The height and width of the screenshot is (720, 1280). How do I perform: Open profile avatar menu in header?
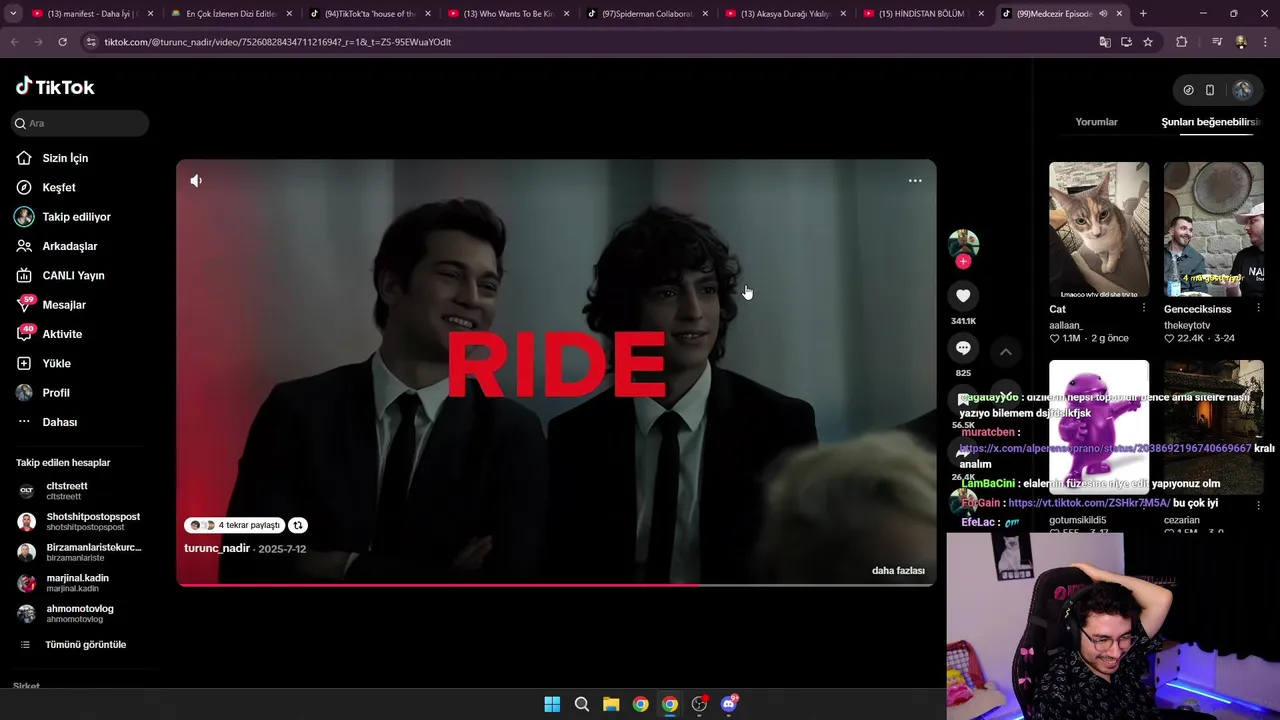(x=1242, y=90)
